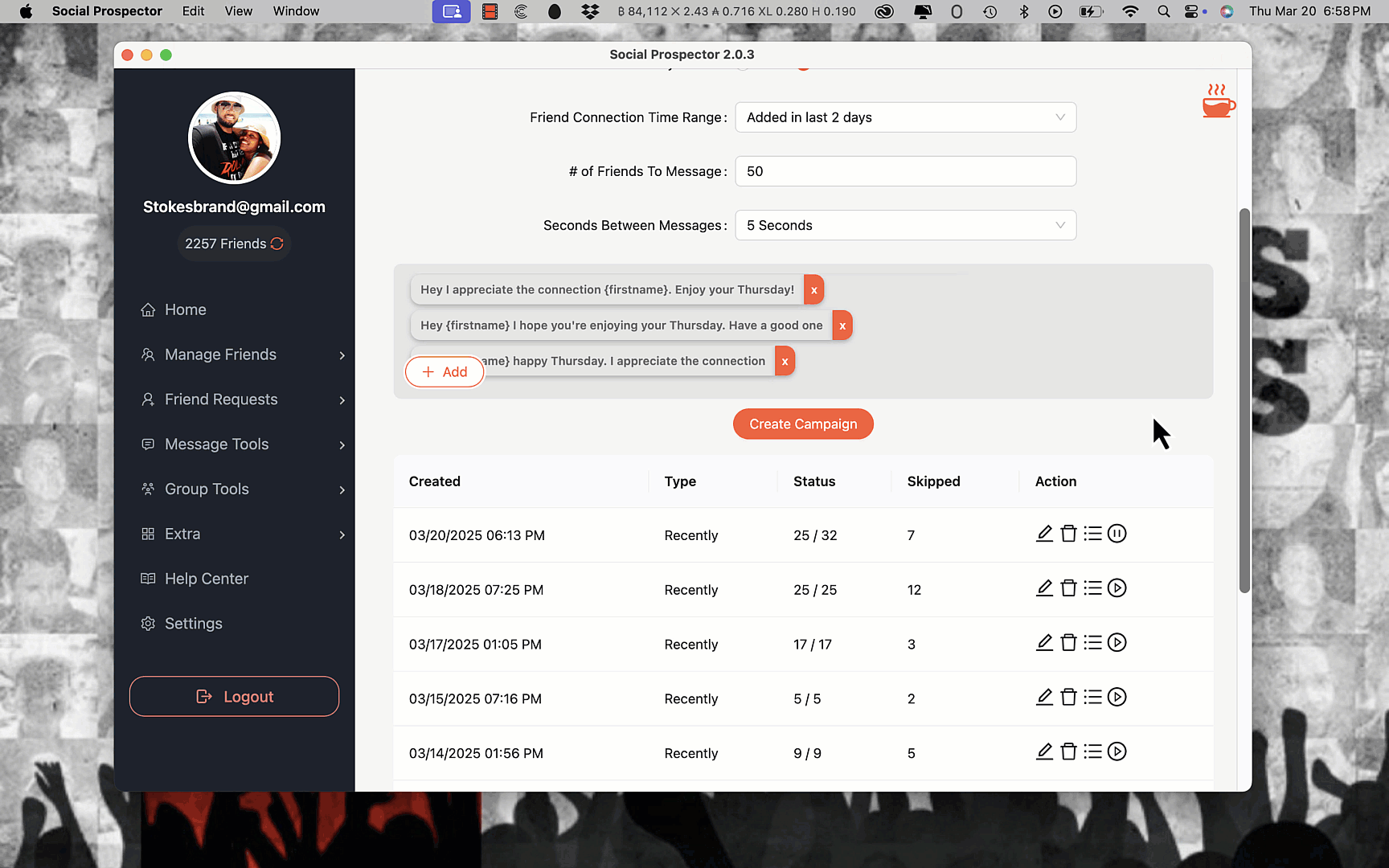
Task: Open Time Machine icon in menu bar
Action: 990,11
